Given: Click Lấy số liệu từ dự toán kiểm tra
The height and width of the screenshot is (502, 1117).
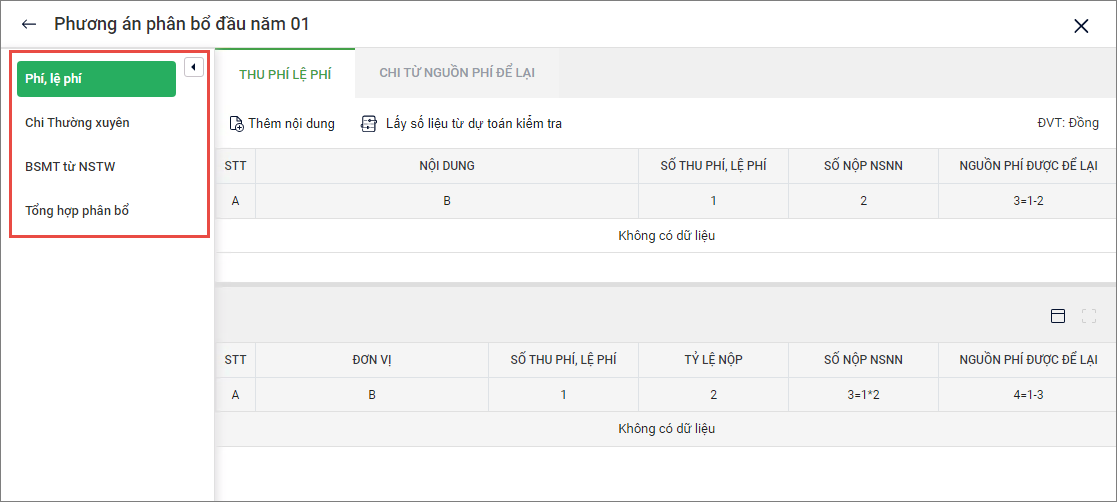Looking at the screenshot, I should [474, 124].
